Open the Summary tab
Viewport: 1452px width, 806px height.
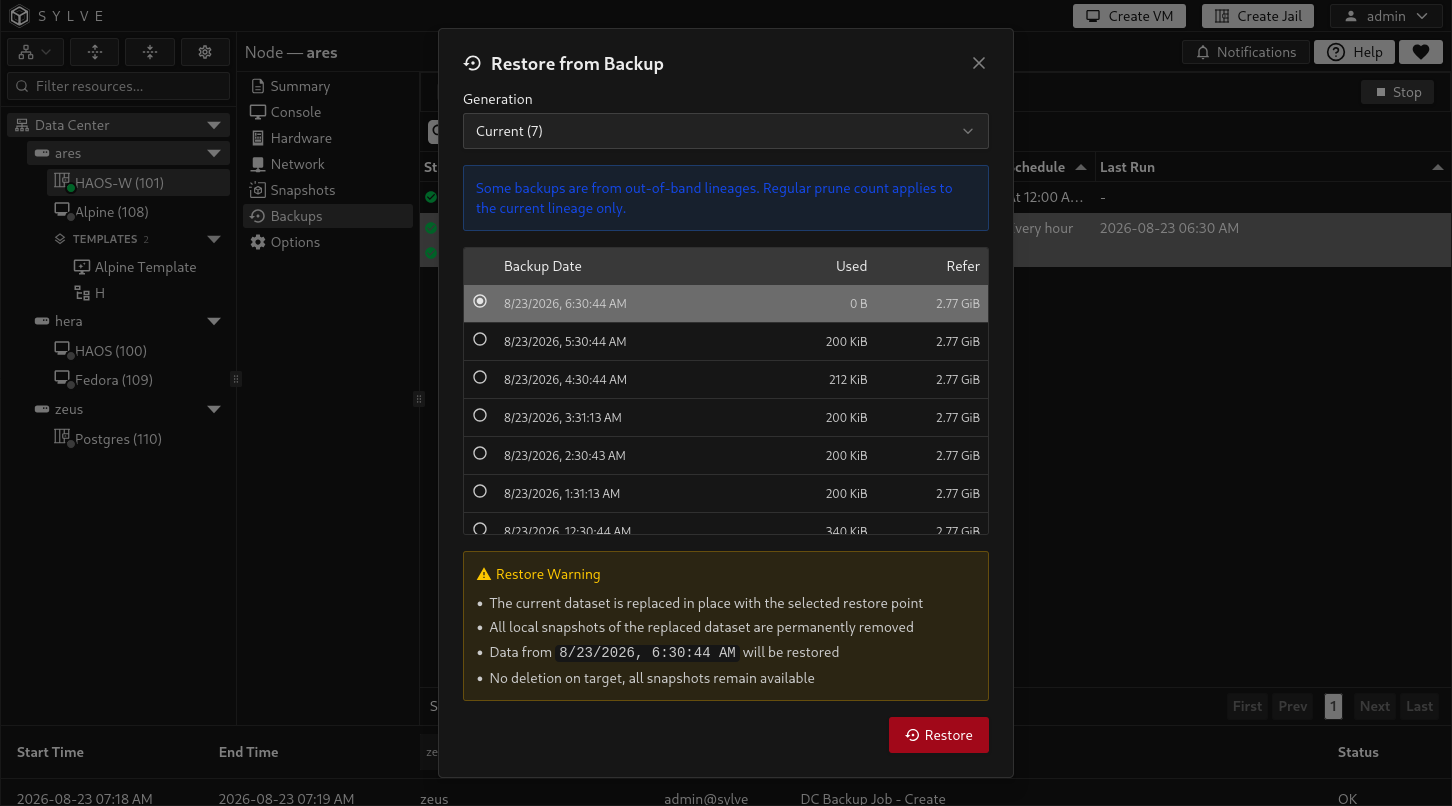click(x=328, y=86)
